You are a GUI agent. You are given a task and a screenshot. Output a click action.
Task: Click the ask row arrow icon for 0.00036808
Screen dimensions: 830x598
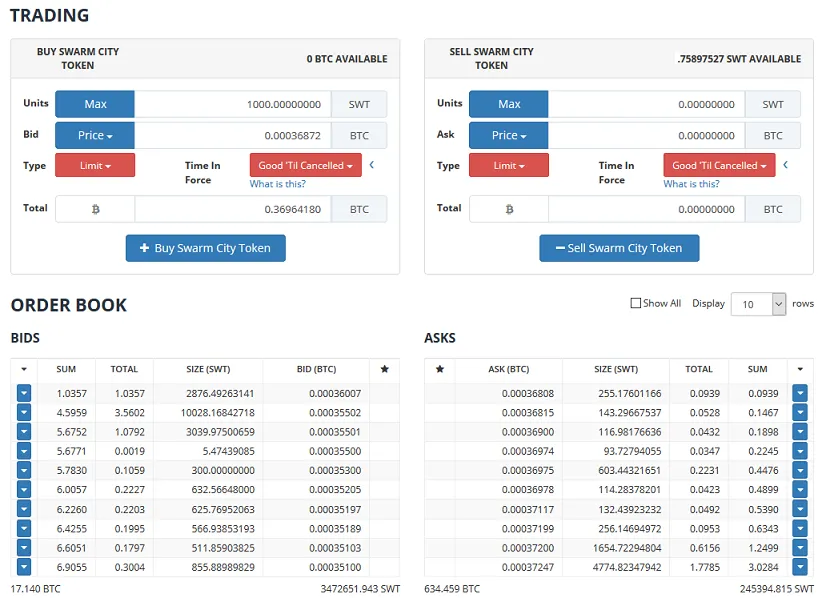click(x=800, y=393)
